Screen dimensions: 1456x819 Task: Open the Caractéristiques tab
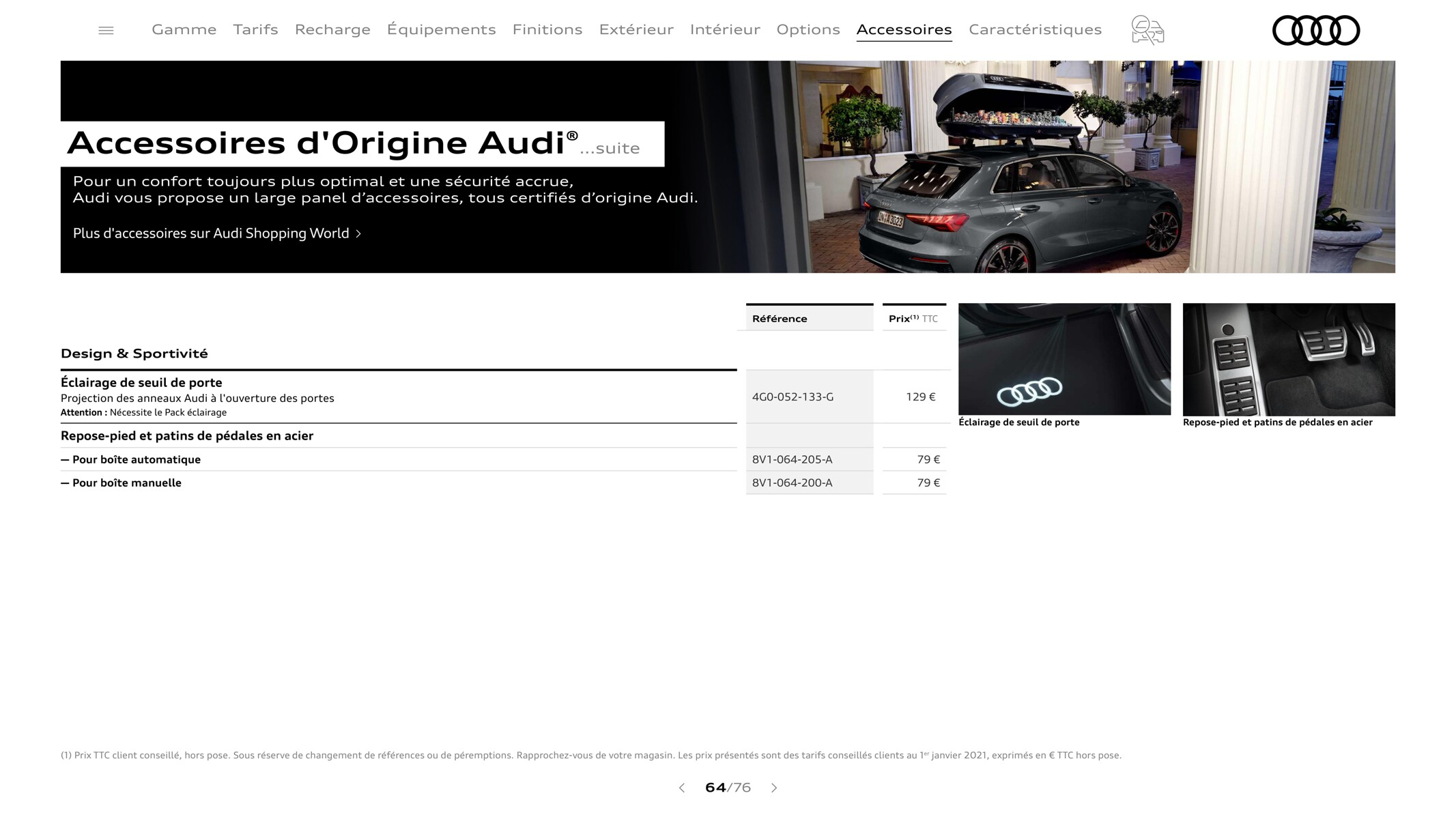(1035, 29)
